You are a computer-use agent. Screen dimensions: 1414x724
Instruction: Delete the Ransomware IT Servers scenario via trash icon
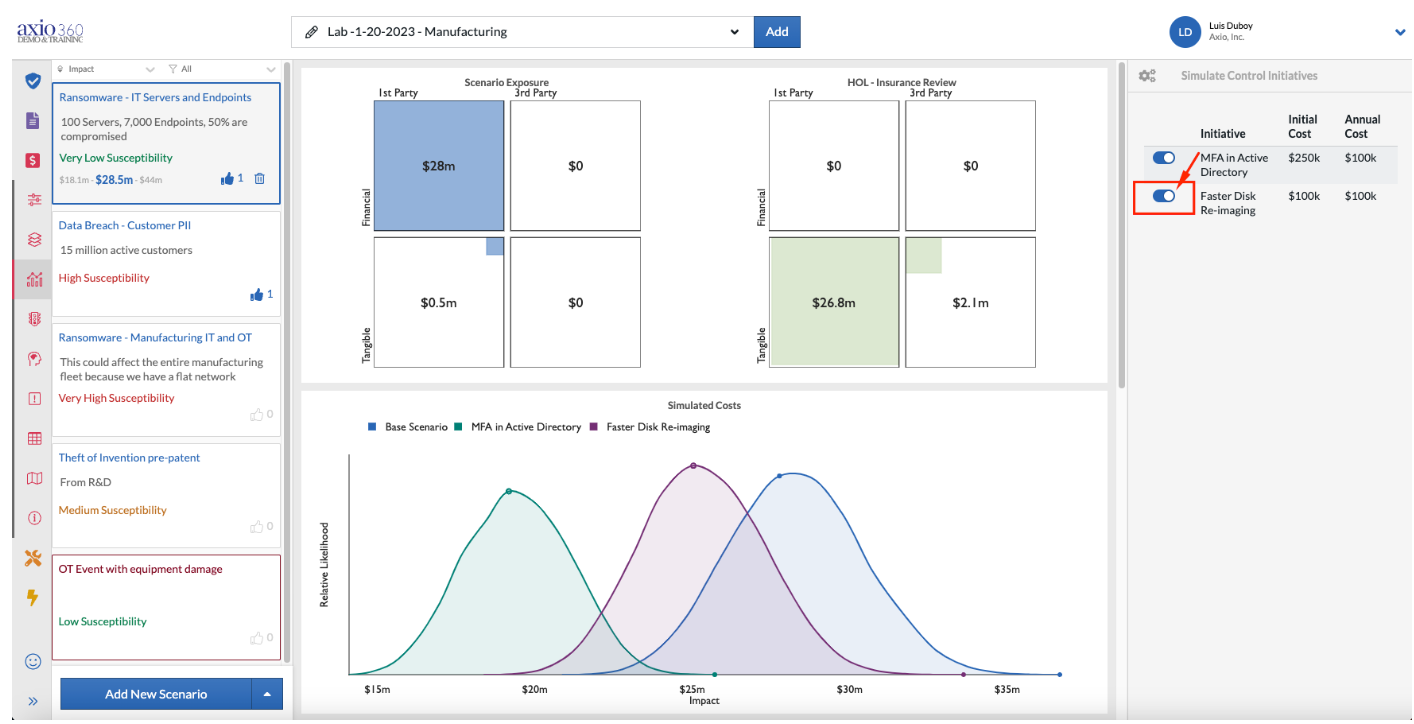click(259, 178)
